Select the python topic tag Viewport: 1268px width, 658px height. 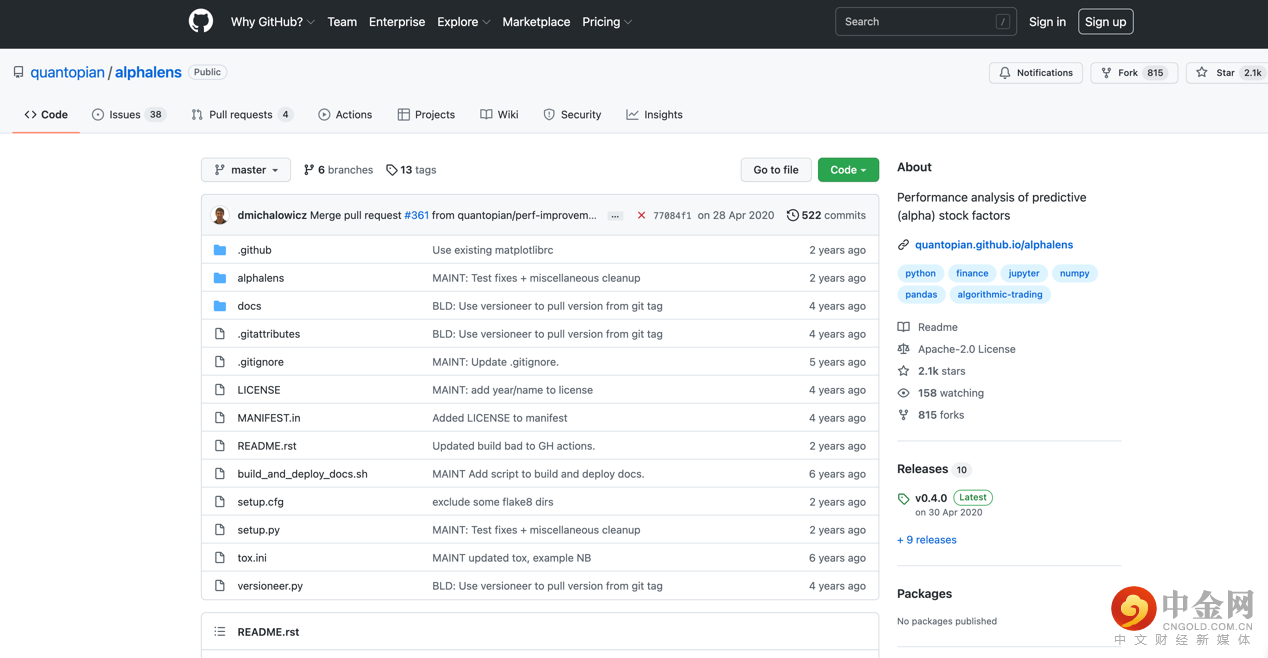point(920,273)
